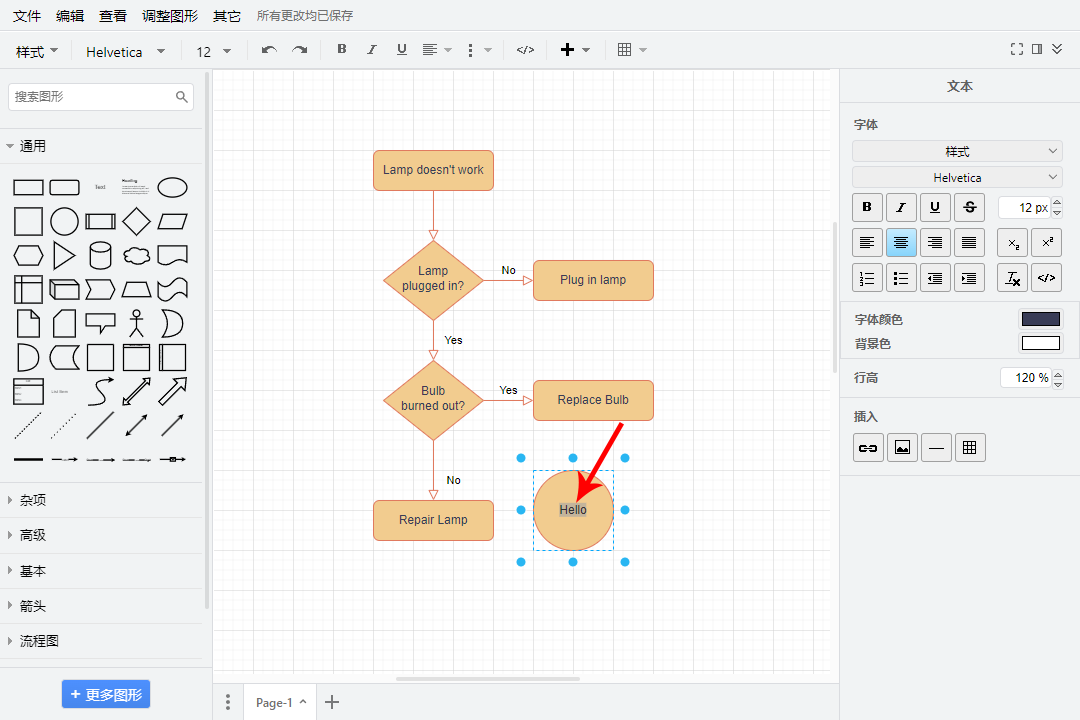
Task: Click the 所有更改均已保存 status link
Action: tap(305, 16)
